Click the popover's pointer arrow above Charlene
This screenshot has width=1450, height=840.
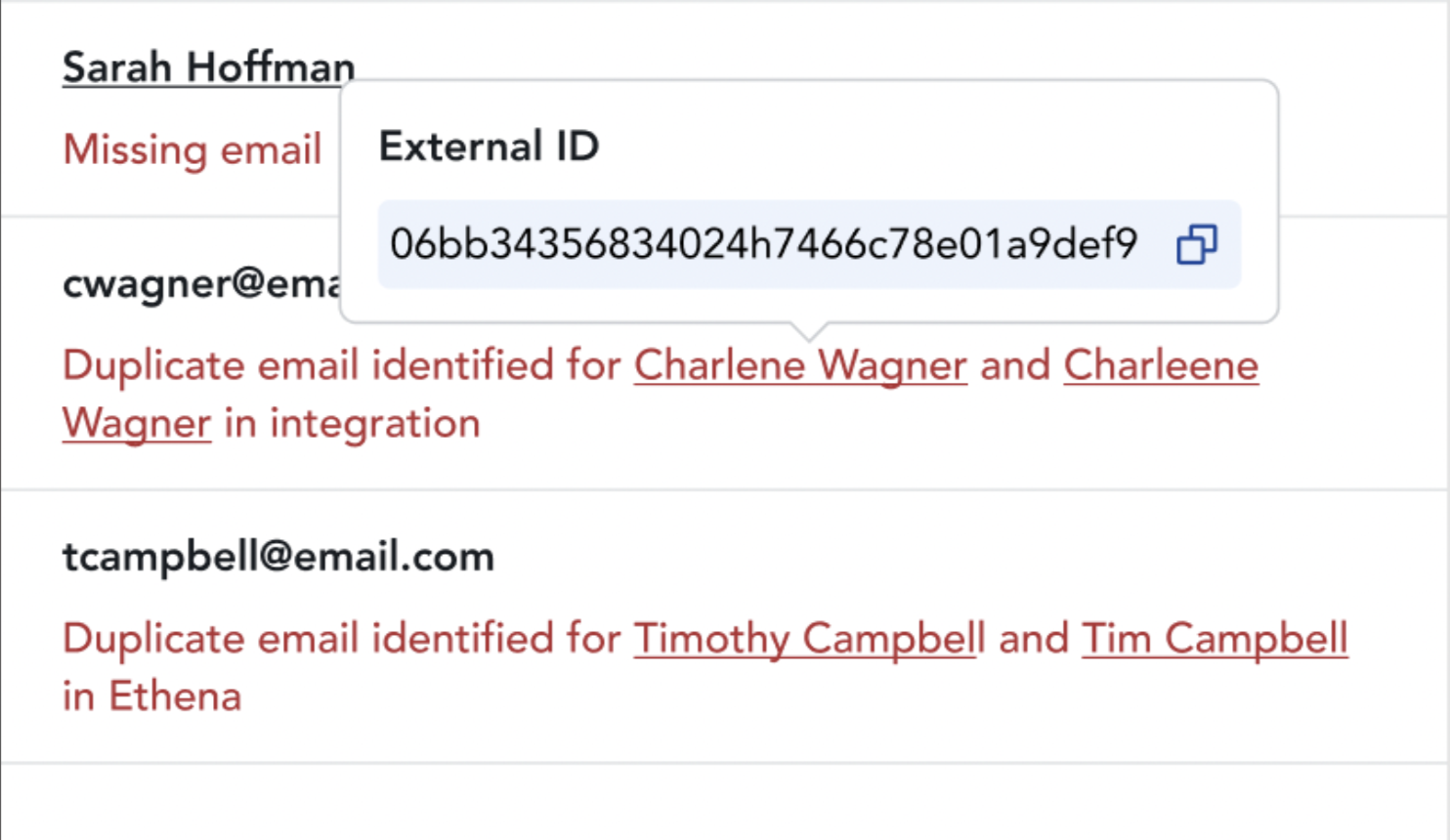click(809, 331)
